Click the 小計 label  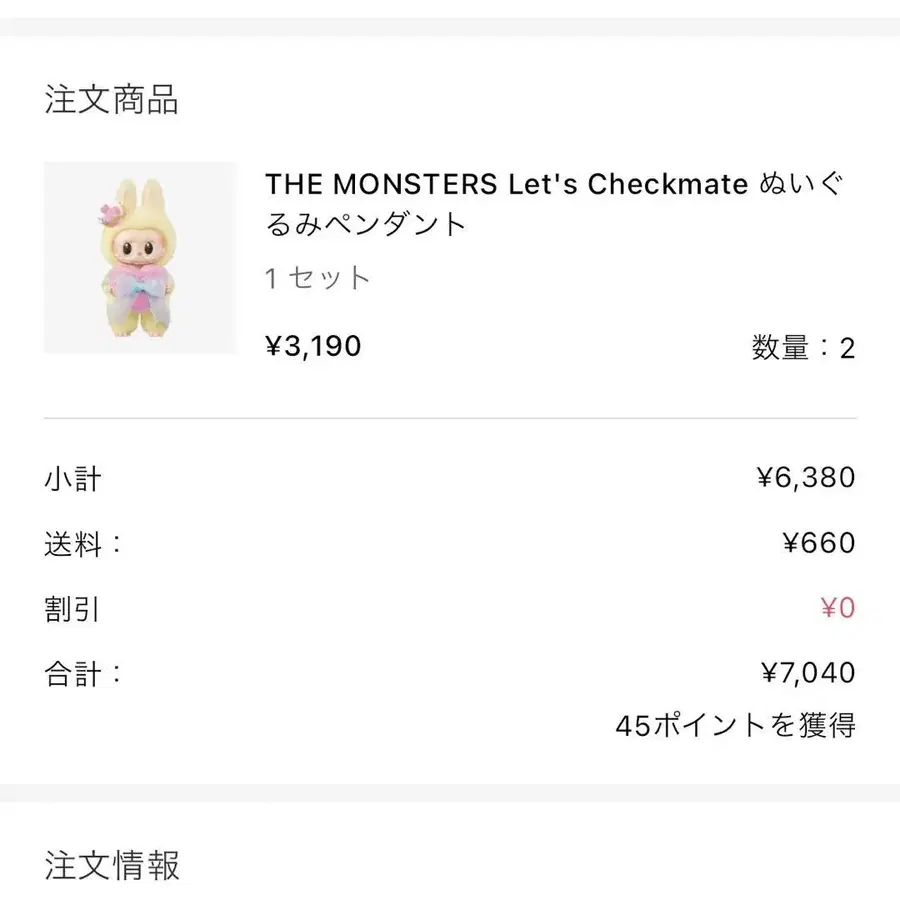[x=72, y=478]
